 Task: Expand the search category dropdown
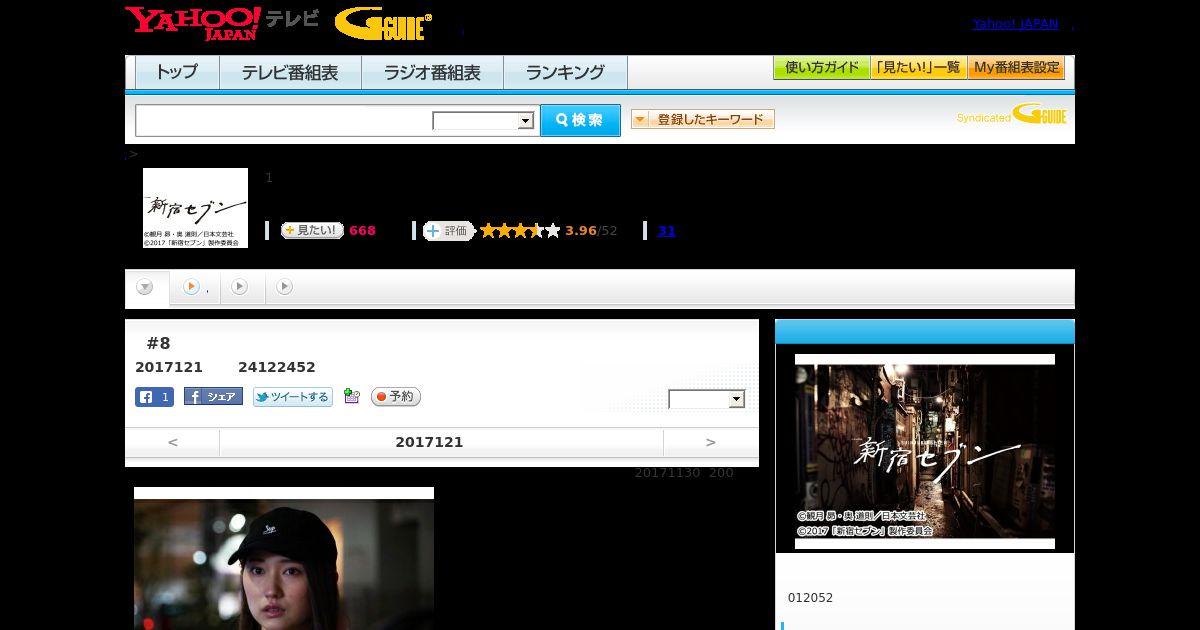484,121
